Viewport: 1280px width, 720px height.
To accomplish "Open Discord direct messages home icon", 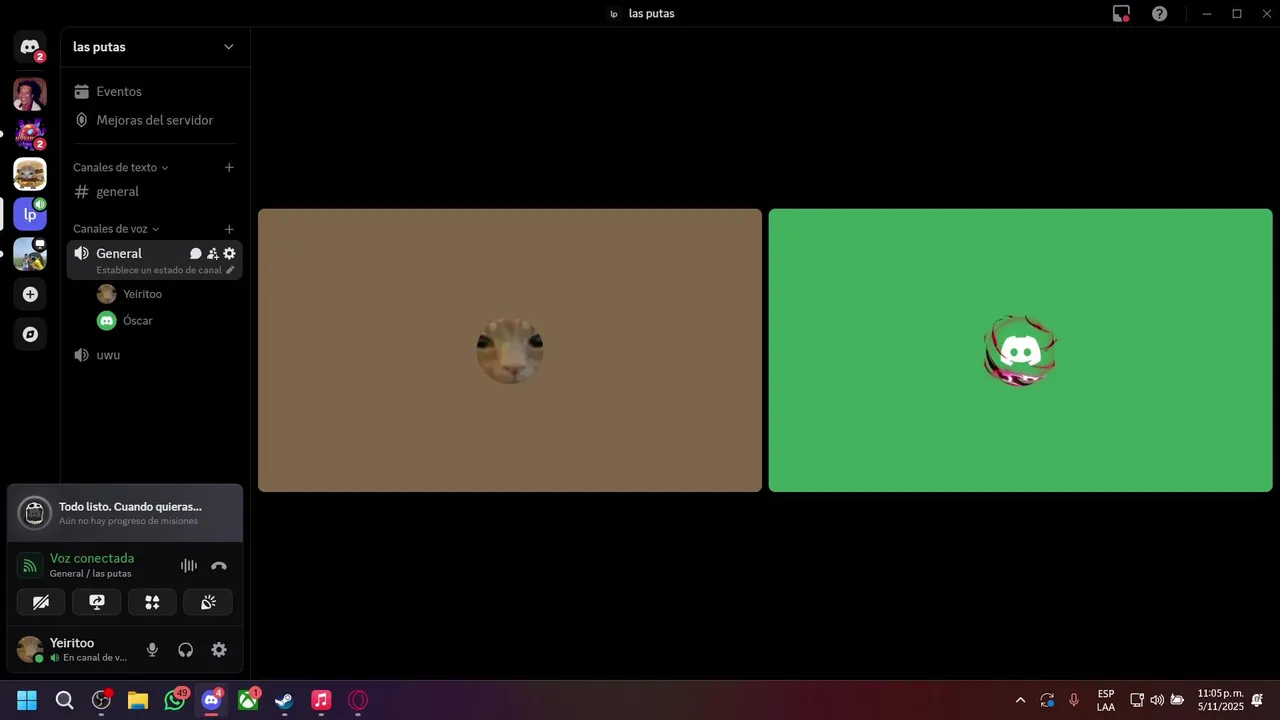I will 30,47.
